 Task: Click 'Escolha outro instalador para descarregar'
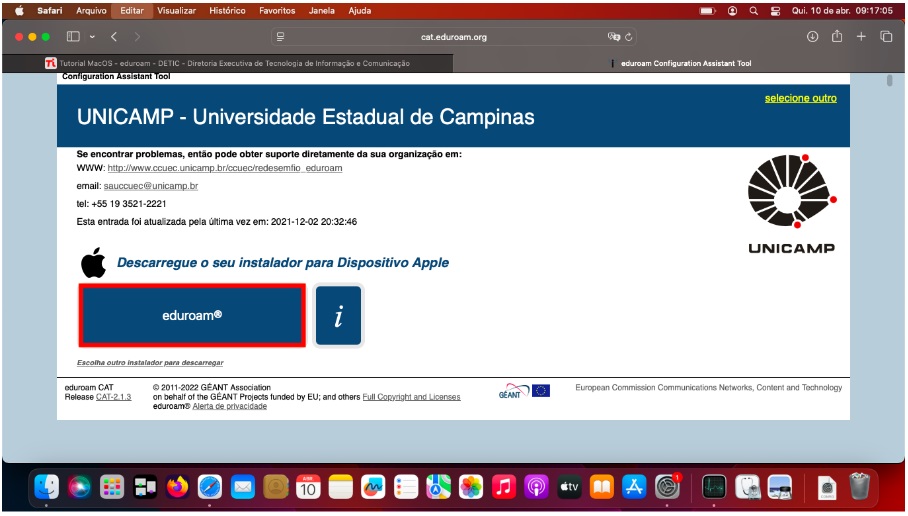click(x=150, y=363)
